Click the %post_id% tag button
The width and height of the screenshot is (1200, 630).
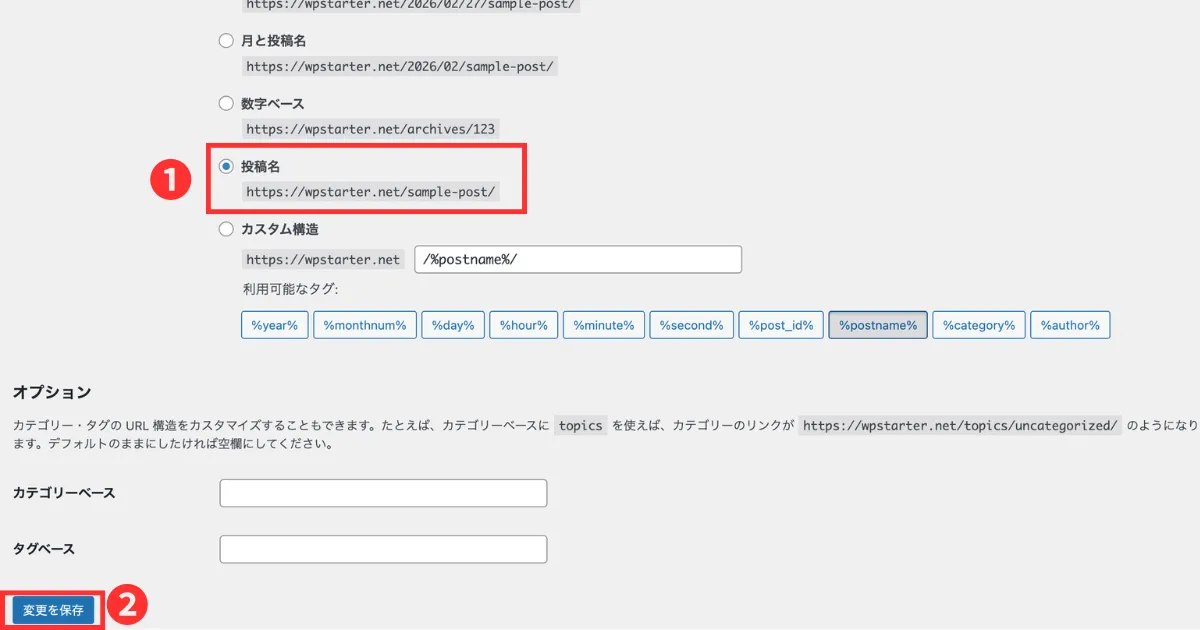coord(781,325)
